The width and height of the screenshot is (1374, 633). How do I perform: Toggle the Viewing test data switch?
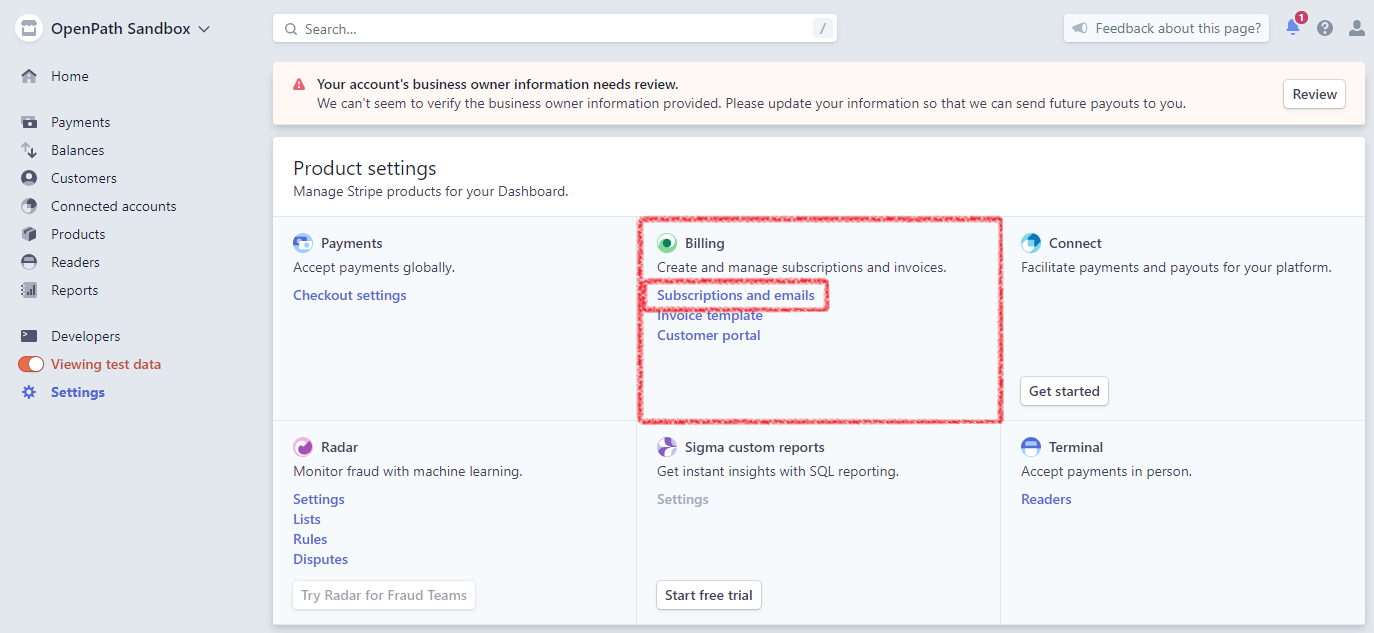click(31, 364)
